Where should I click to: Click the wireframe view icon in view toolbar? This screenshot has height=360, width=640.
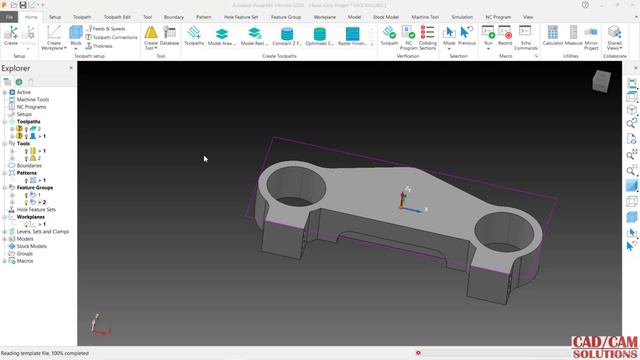631,202
